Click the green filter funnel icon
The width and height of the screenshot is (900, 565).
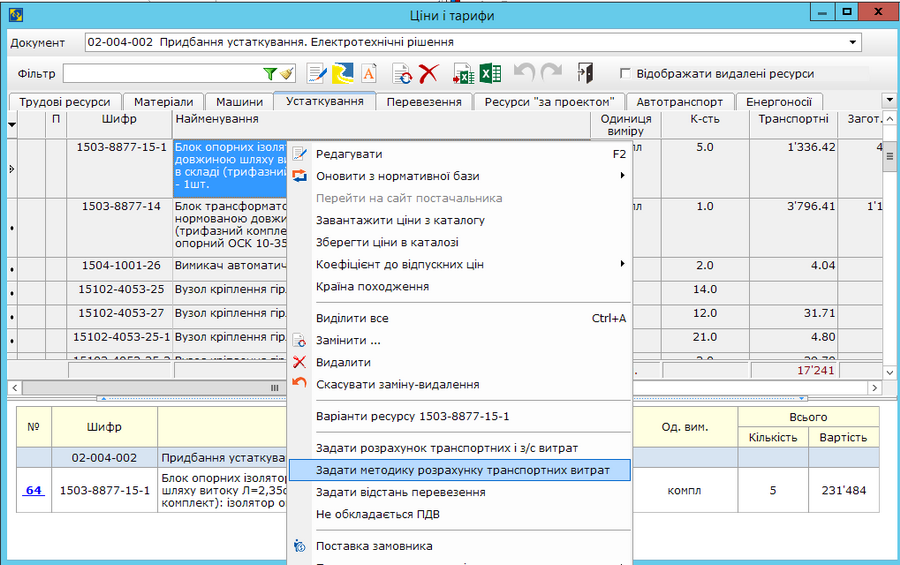[269, 74]
